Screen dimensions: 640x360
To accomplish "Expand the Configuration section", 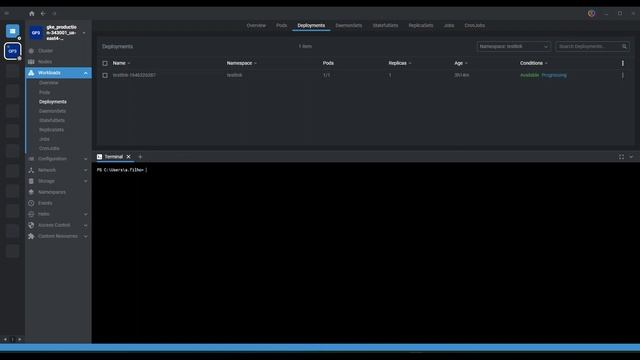I will tap(86, 159).
